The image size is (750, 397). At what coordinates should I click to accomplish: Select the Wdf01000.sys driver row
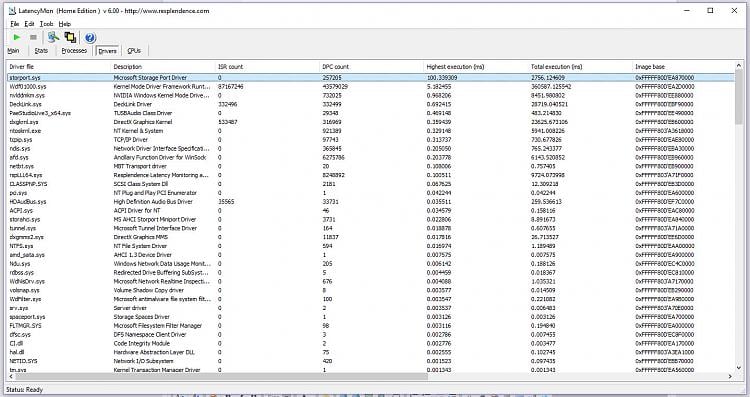[x=371, y=87]
